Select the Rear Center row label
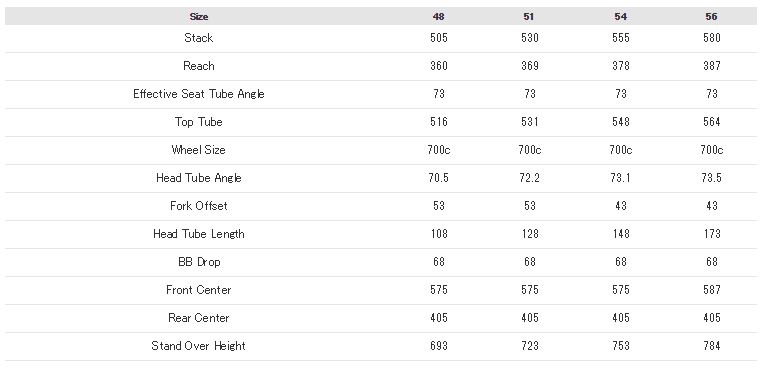Image resolution: width=764 pixels, height=380 pixels. point(199,318)
